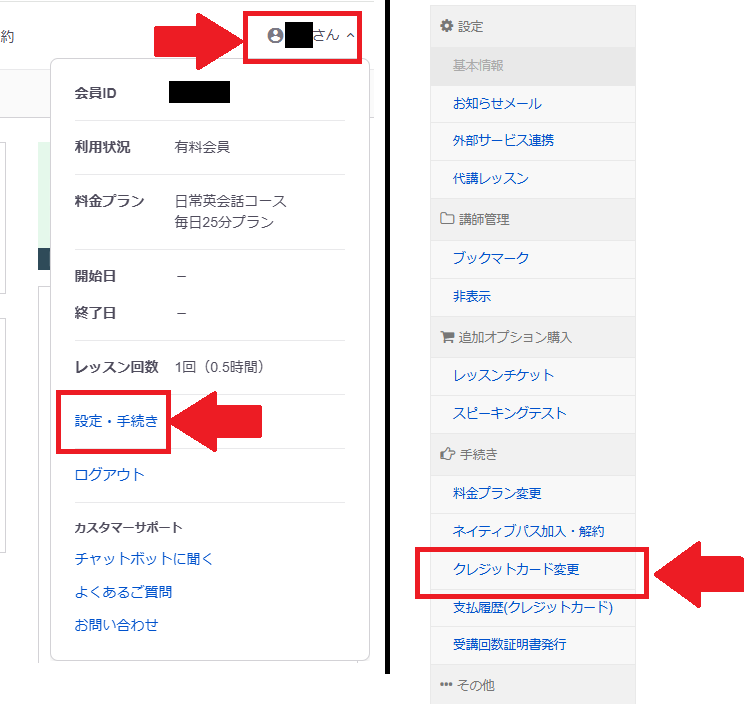
Task: Collapse the account dropdown chevron
Action: click(350, 35)
